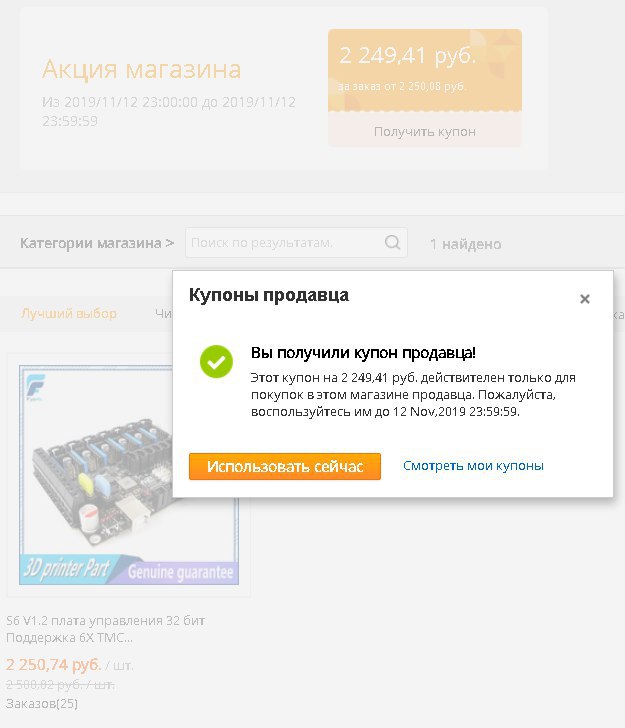The height and width of the screenshot is (728, 625).
Task: Select the Лучший выбор sorting tab
Action: pos(69,313)
